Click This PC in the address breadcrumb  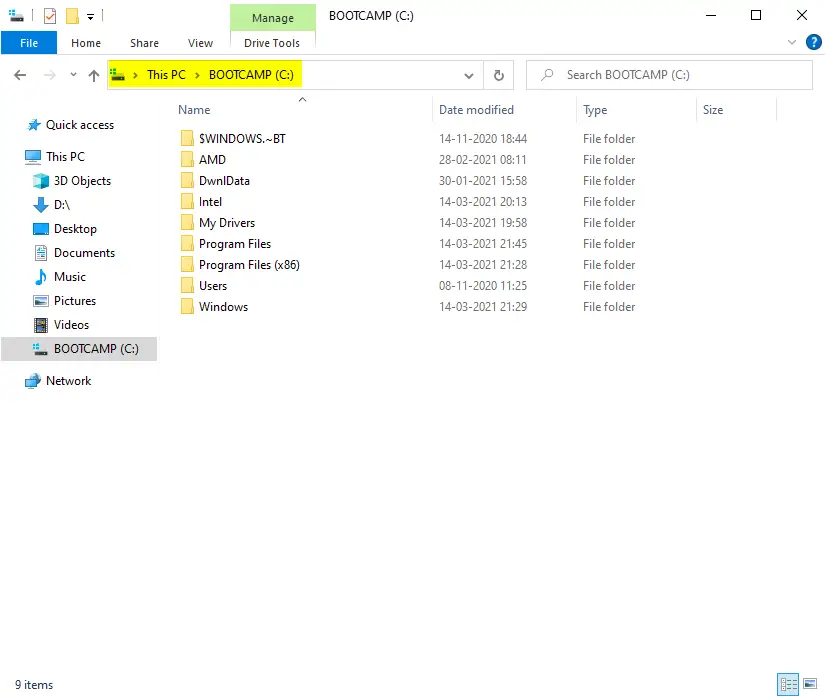(166, 75)
